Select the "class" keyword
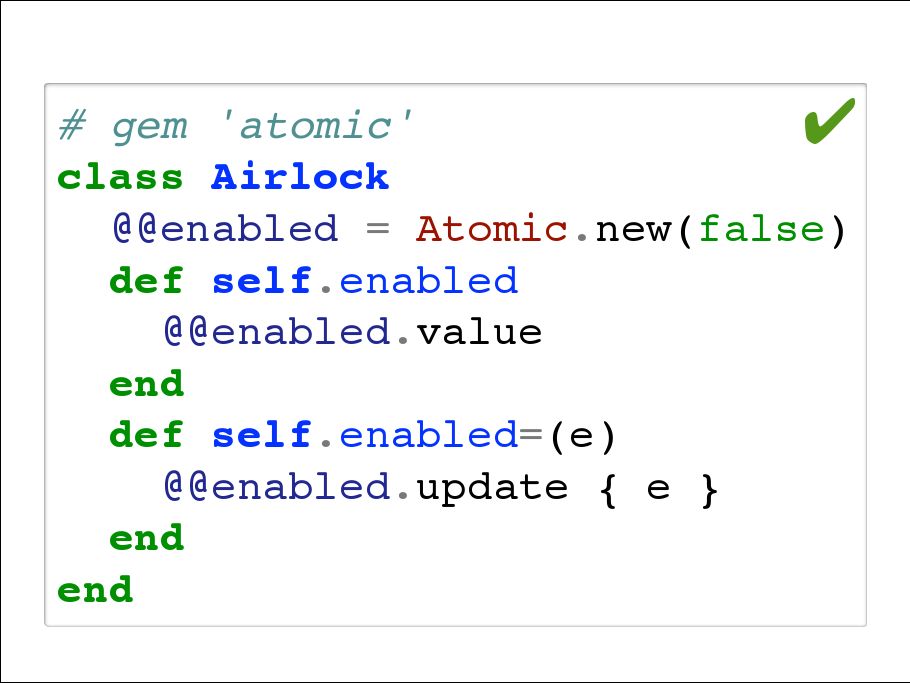Screen dimensions: 910x683 (x=120, y=178)
